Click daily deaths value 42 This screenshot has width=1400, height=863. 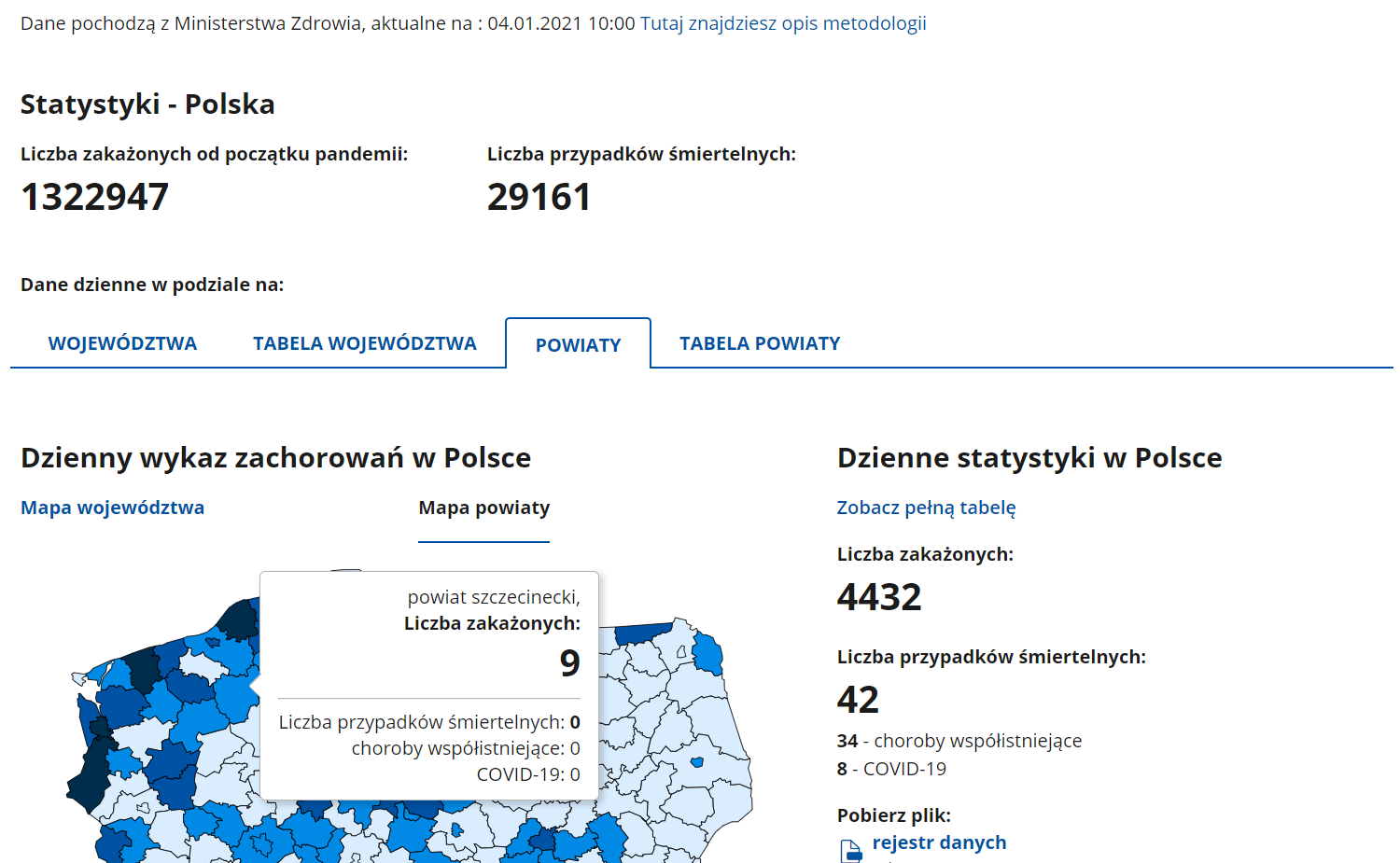(x=858, y=700)
